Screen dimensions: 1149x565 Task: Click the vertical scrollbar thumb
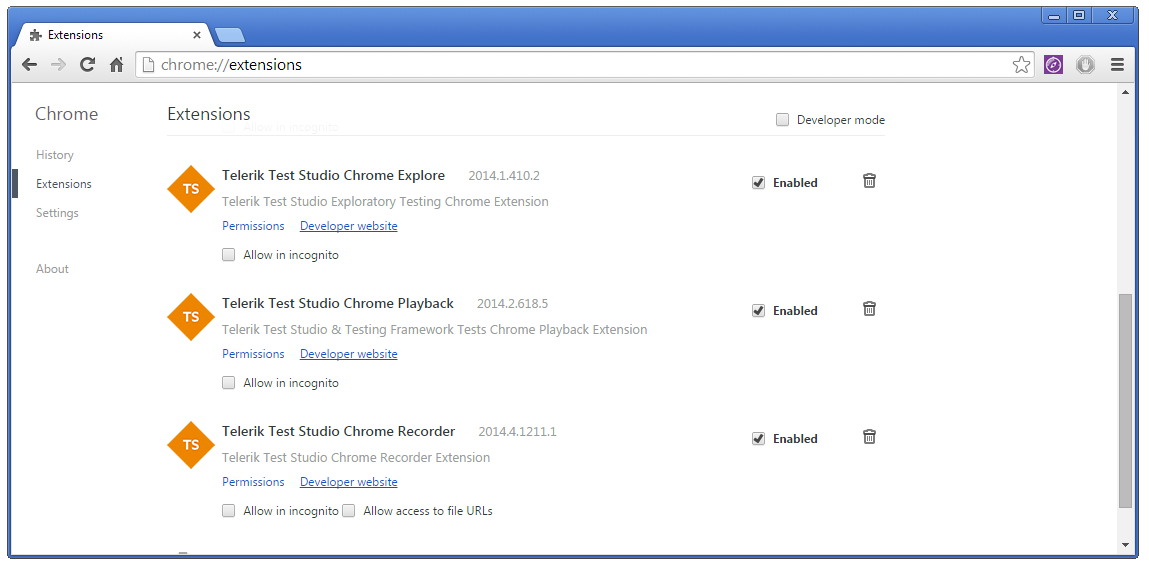click(1126, 401)
